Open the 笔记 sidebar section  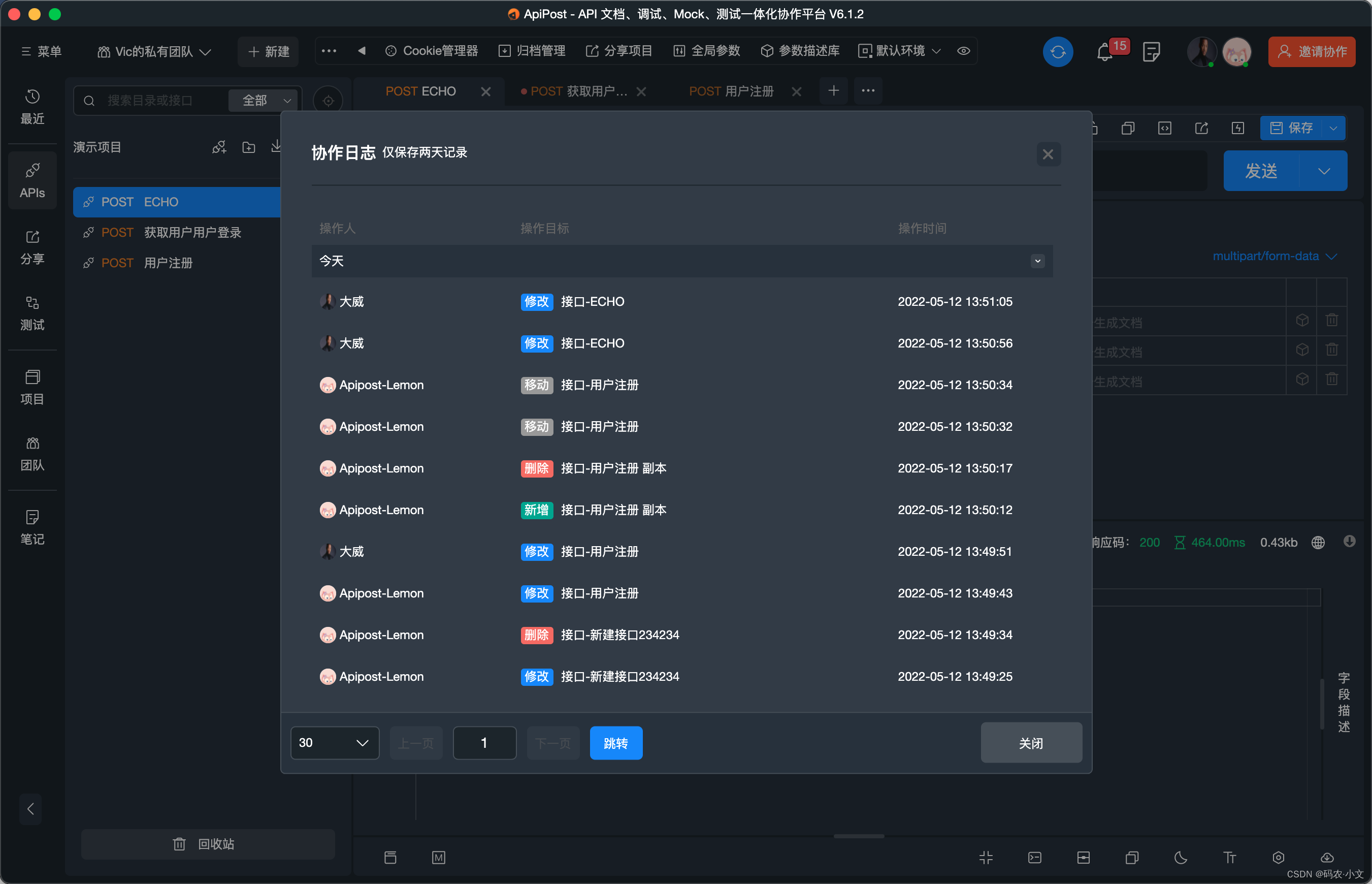[32, 527]
